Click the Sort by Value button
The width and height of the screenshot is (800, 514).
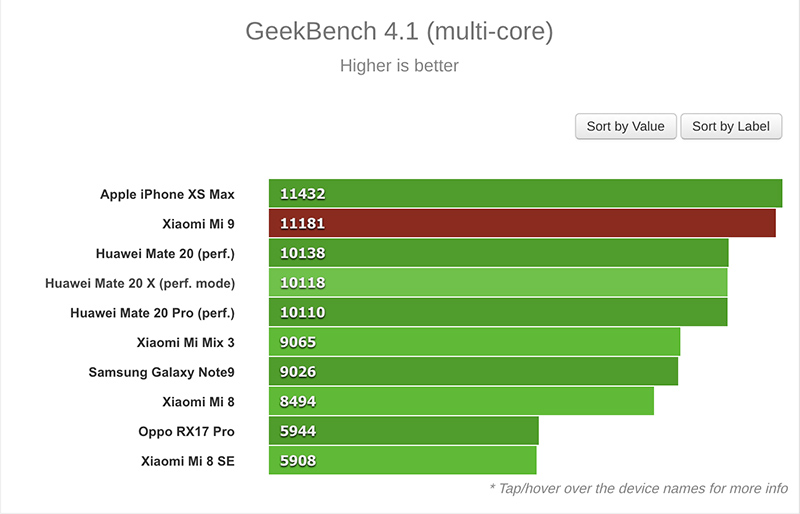(x=625, y=126)
